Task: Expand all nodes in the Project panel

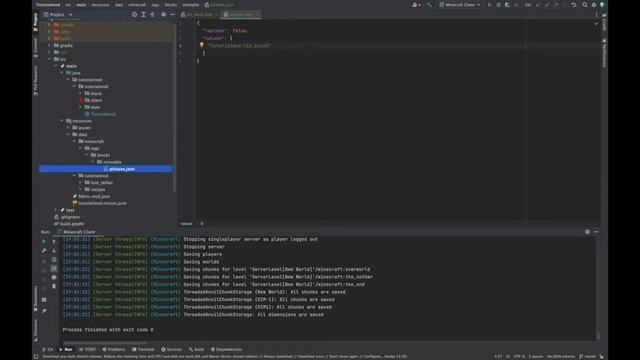Action: 143,14
